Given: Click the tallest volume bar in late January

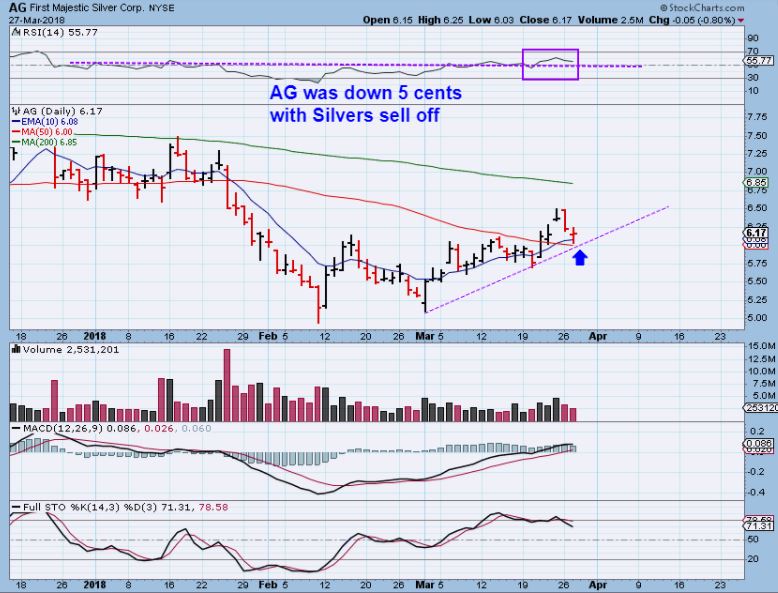Looking at the screenshot, I should coord(227,385).
